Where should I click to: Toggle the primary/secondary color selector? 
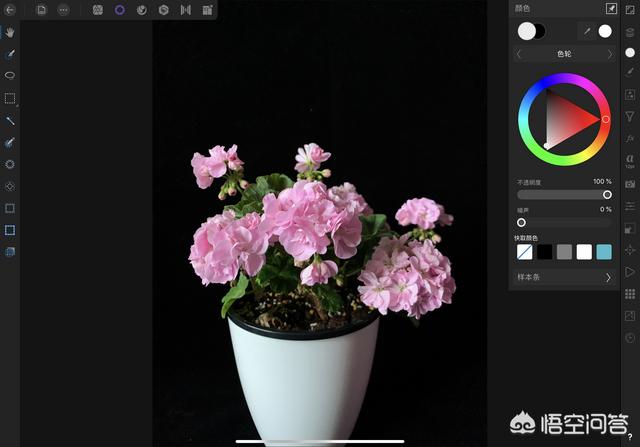tap(531, 31)
